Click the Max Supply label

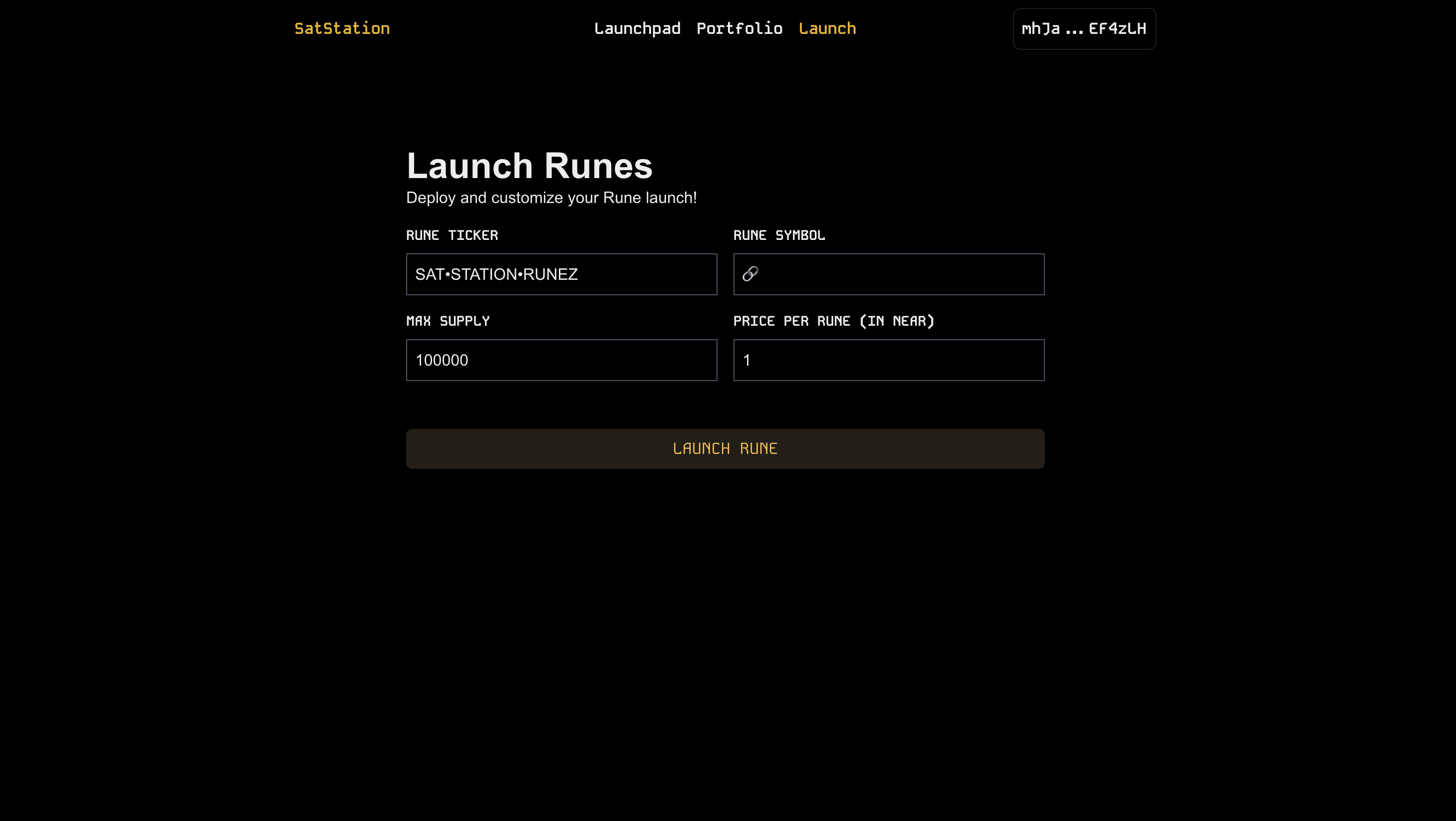[x=448, y=321]
